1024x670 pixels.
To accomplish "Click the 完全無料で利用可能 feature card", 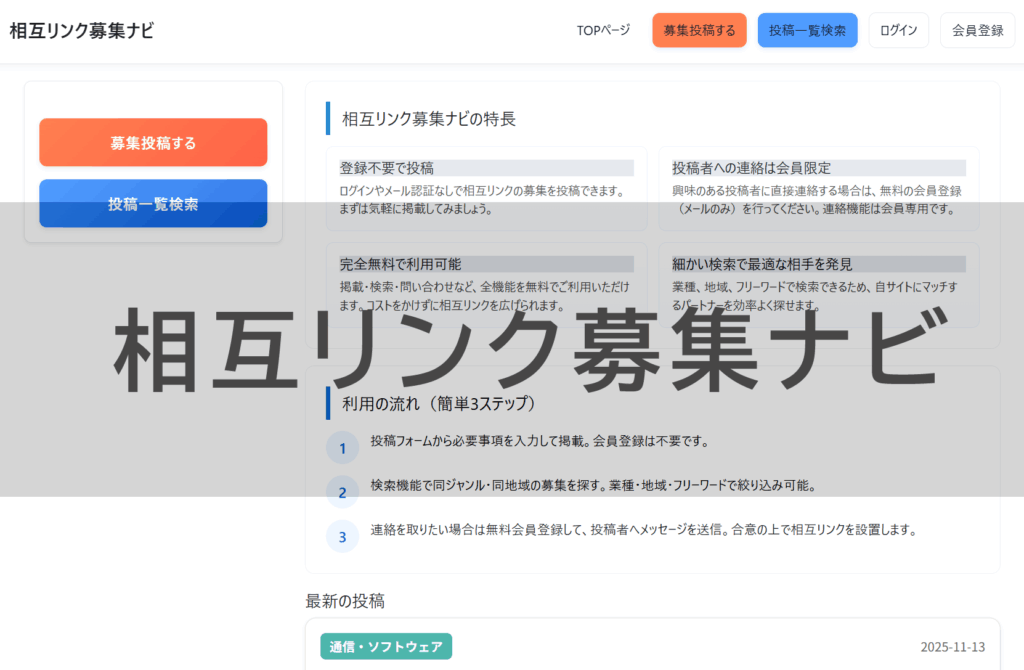I will click(486, 284).
